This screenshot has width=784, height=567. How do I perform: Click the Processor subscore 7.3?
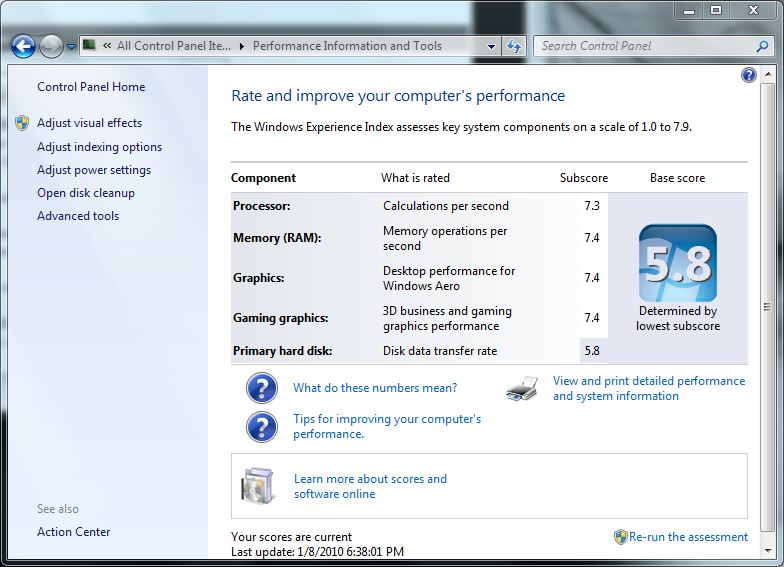(x=592, y=206)
